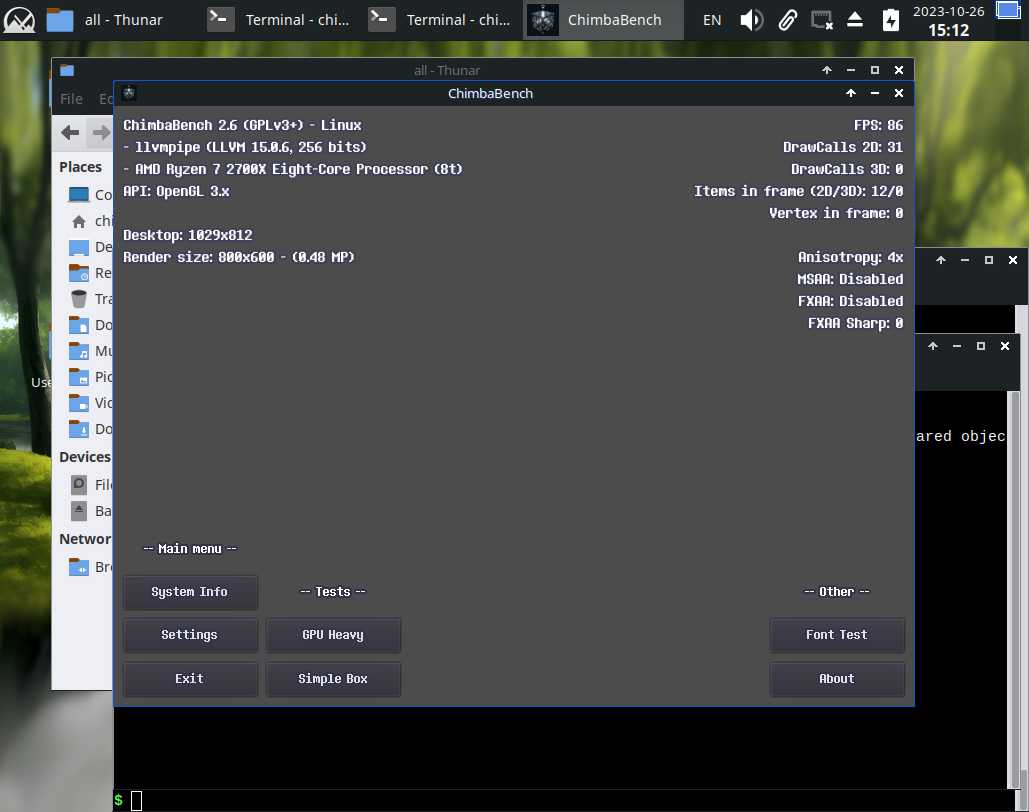This screenshot has width=1029, height=812.
Task: Open the File menu in Thunar
Action: pyautogui.click(x=72, y=98)
